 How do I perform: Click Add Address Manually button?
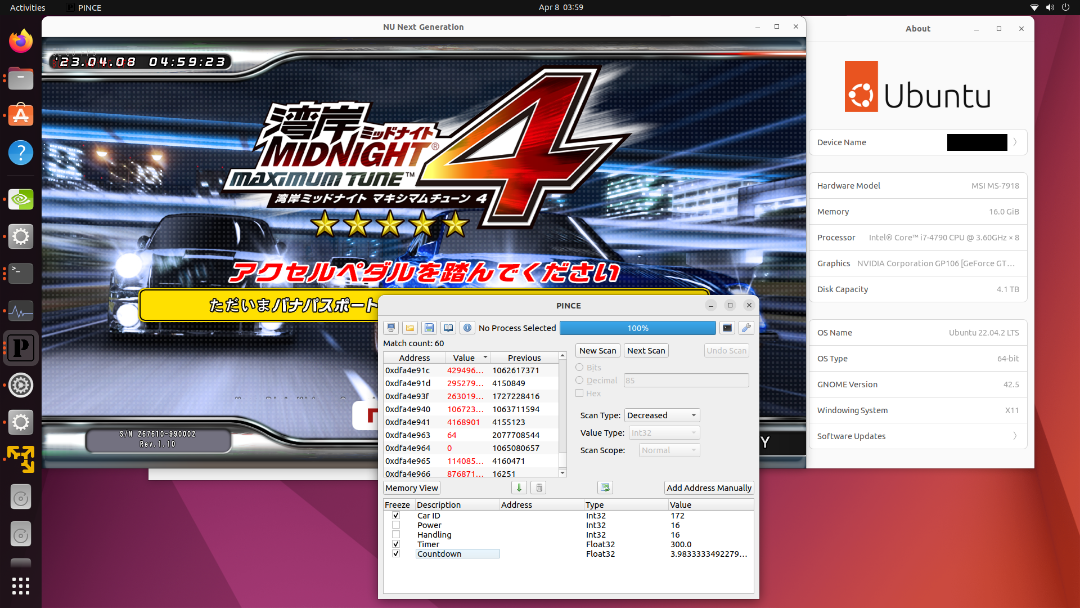709,488
